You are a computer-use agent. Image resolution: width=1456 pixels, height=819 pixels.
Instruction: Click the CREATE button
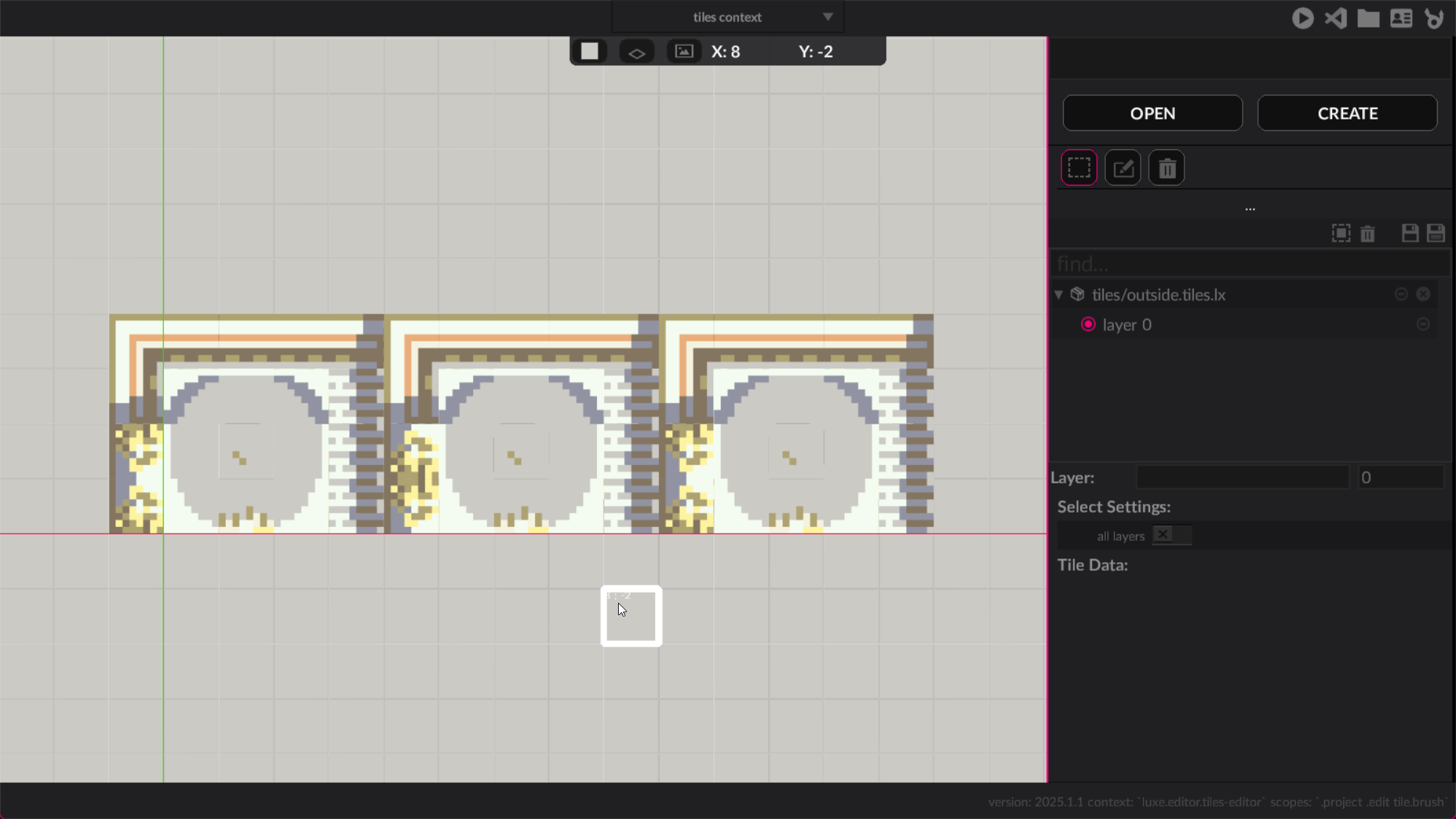[x=1348, y=114]
